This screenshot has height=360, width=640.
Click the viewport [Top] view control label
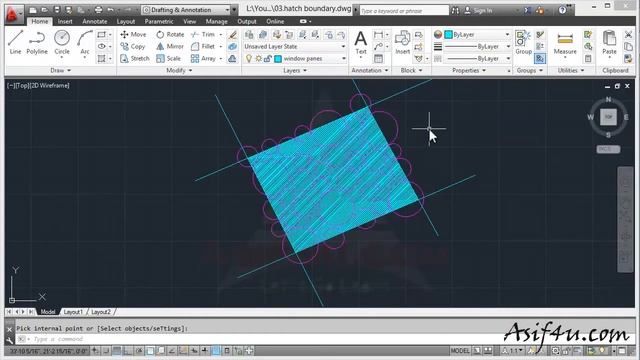click(x=21, y=85)
